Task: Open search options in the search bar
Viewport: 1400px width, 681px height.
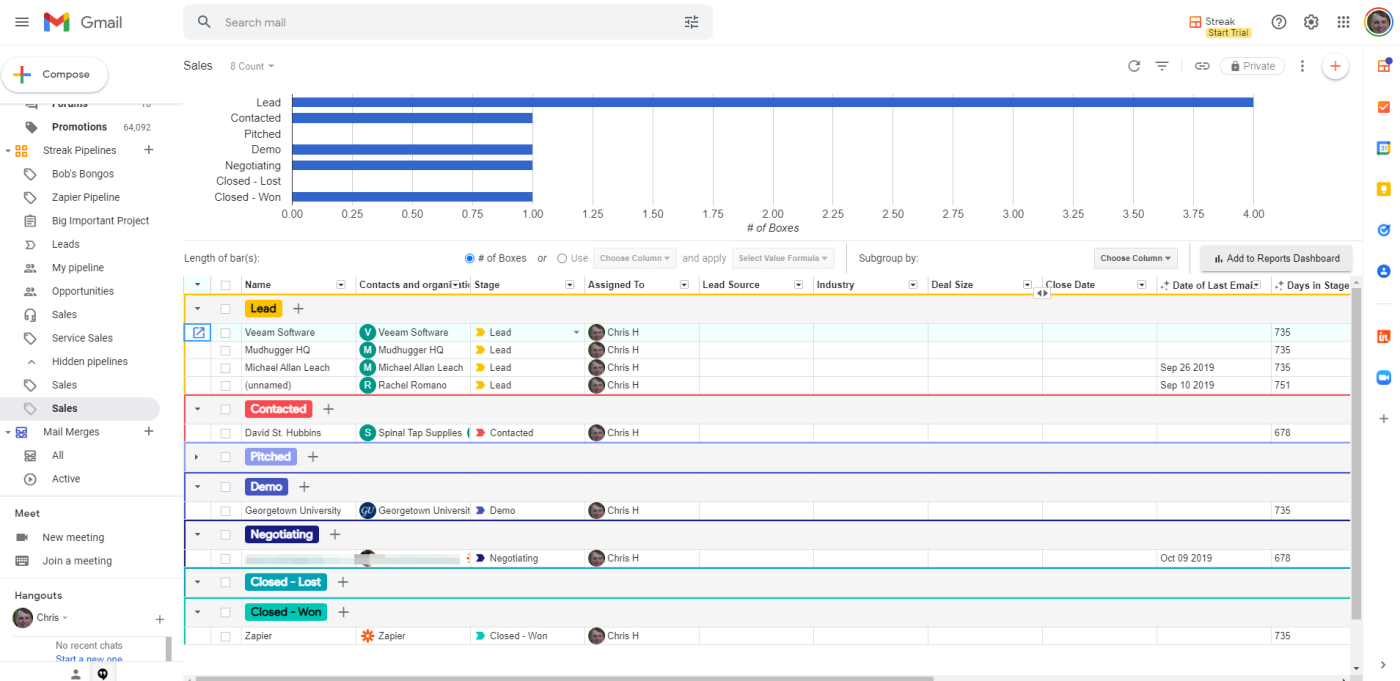Action: click(691, 22)
